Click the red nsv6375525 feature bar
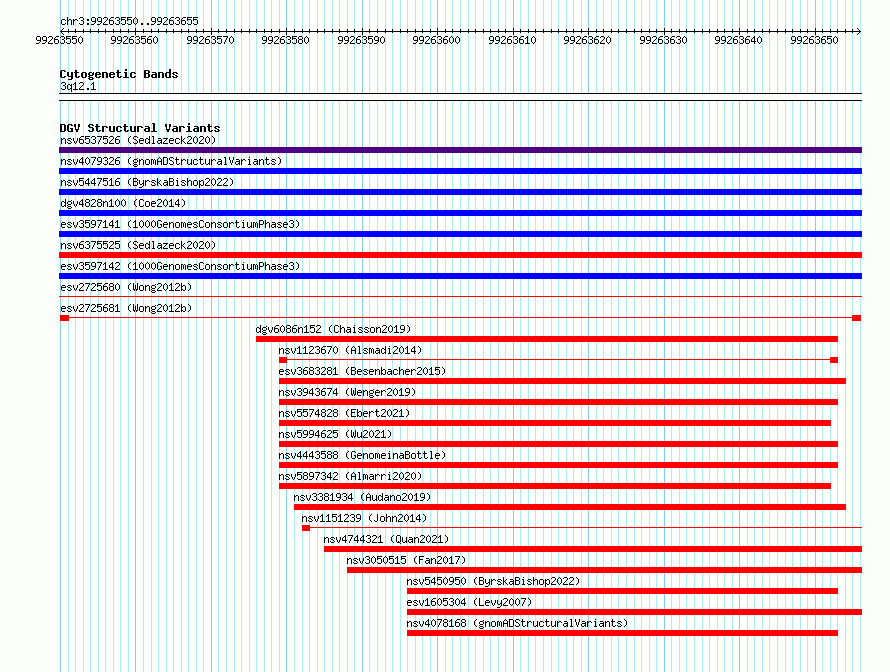 coord(460,255)
